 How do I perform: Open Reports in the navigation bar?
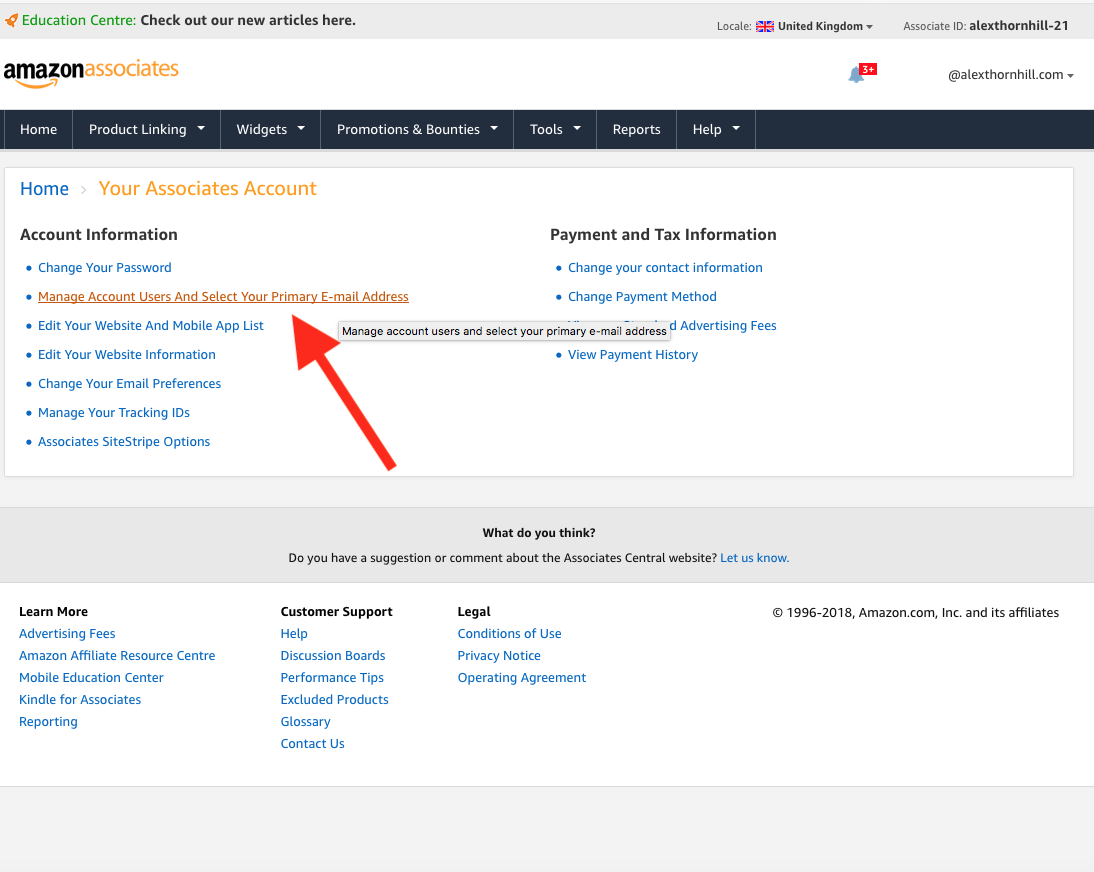click(x=636, y=129)
